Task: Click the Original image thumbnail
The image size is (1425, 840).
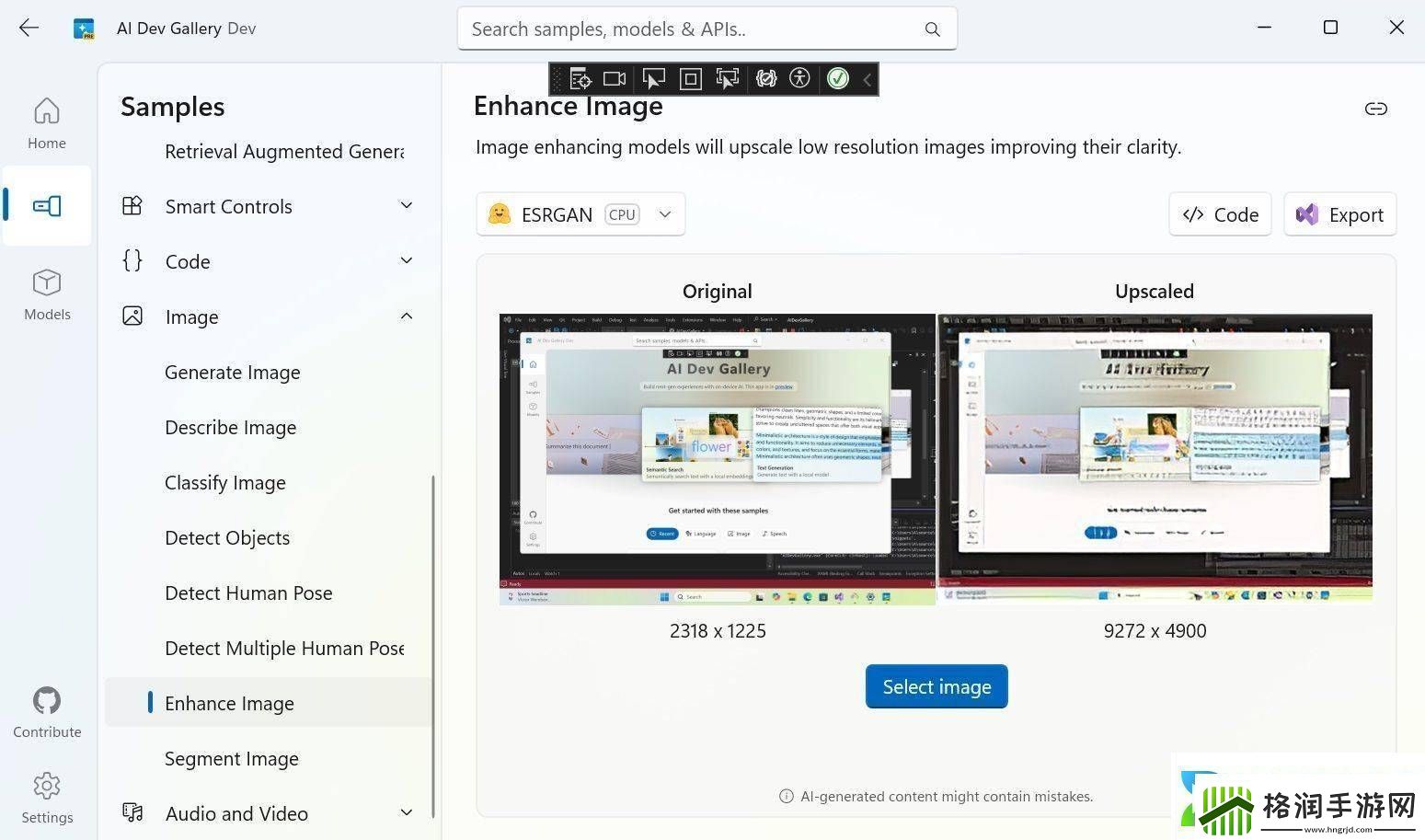Action: (x=717, y=458)
